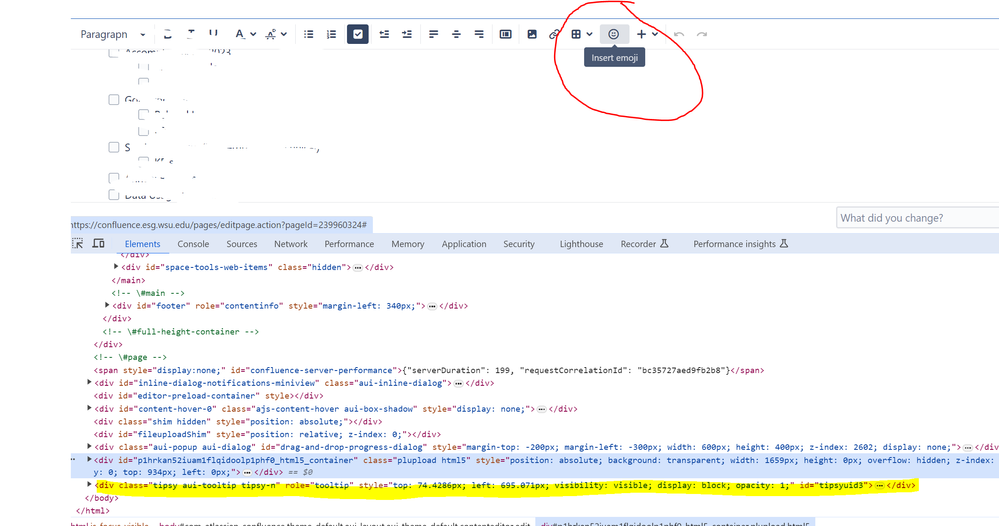Insert an image or file
This screenshot has height=526, width=999.
tap(532, 34)
